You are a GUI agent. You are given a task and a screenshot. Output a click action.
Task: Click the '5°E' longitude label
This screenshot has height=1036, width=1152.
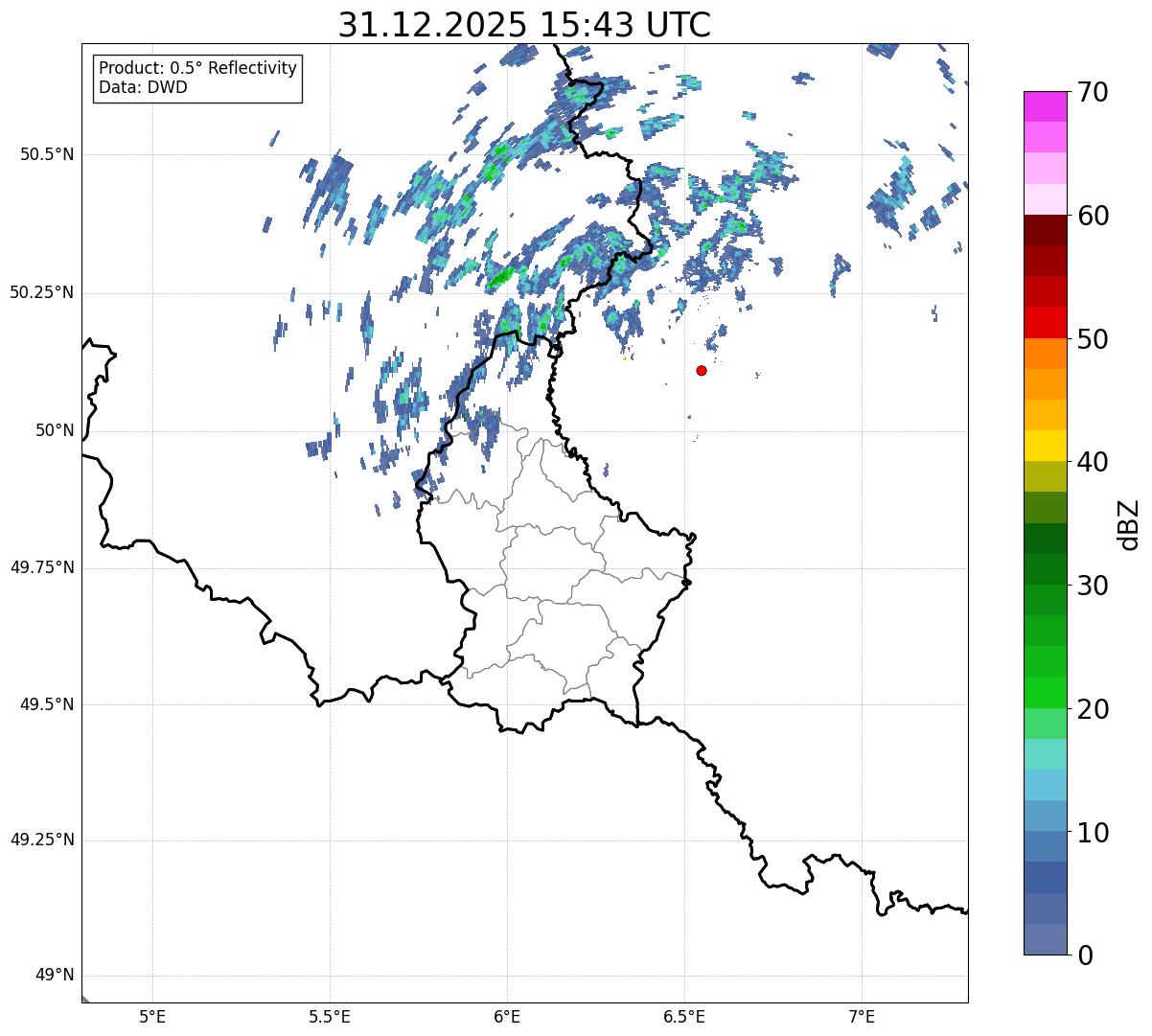152,1016
